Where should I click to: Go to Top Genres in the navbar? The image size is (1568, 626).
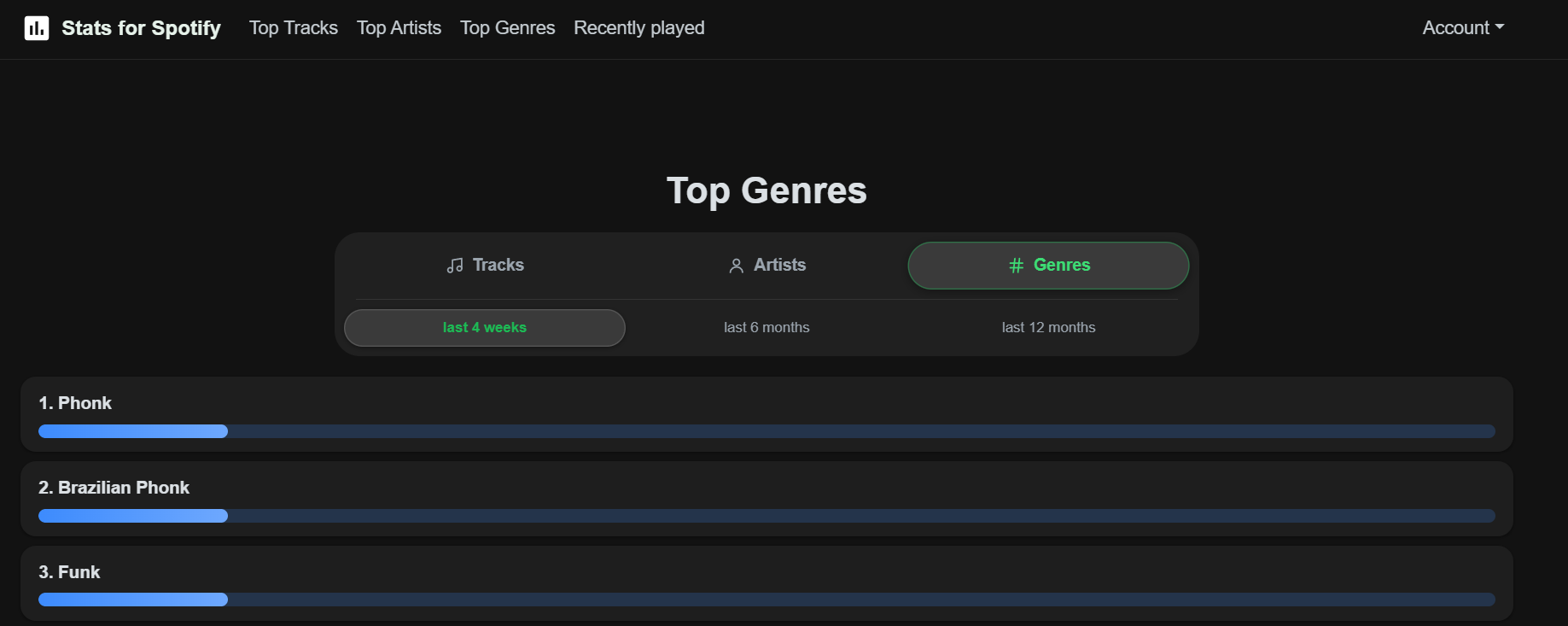508,28
